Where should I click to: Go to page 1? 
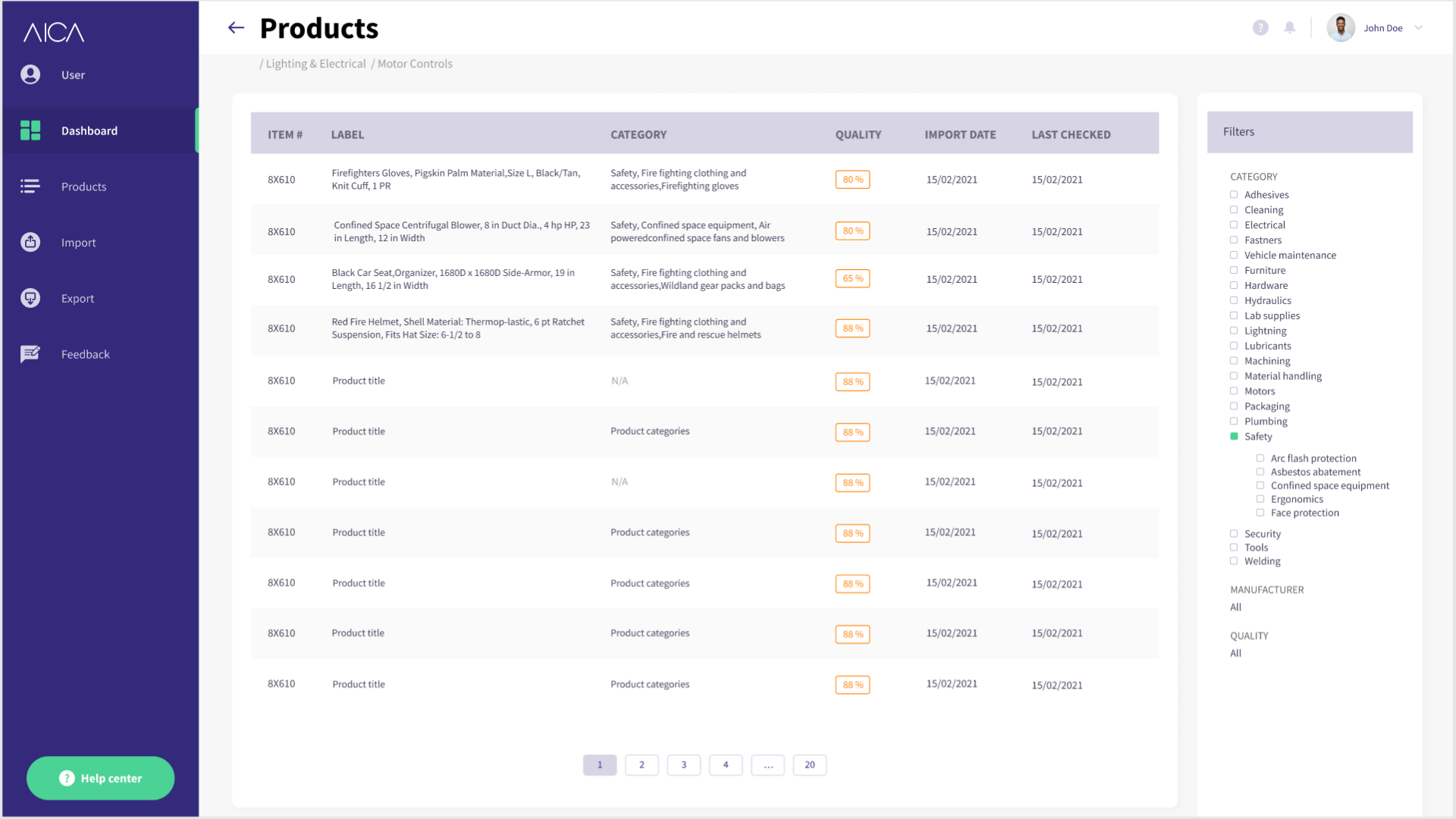pyautogui.click(x=600, y=764)
